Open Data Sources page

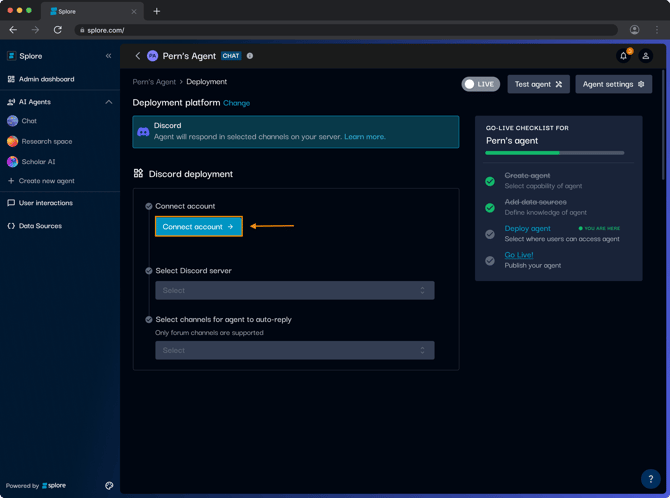[35, 226]
